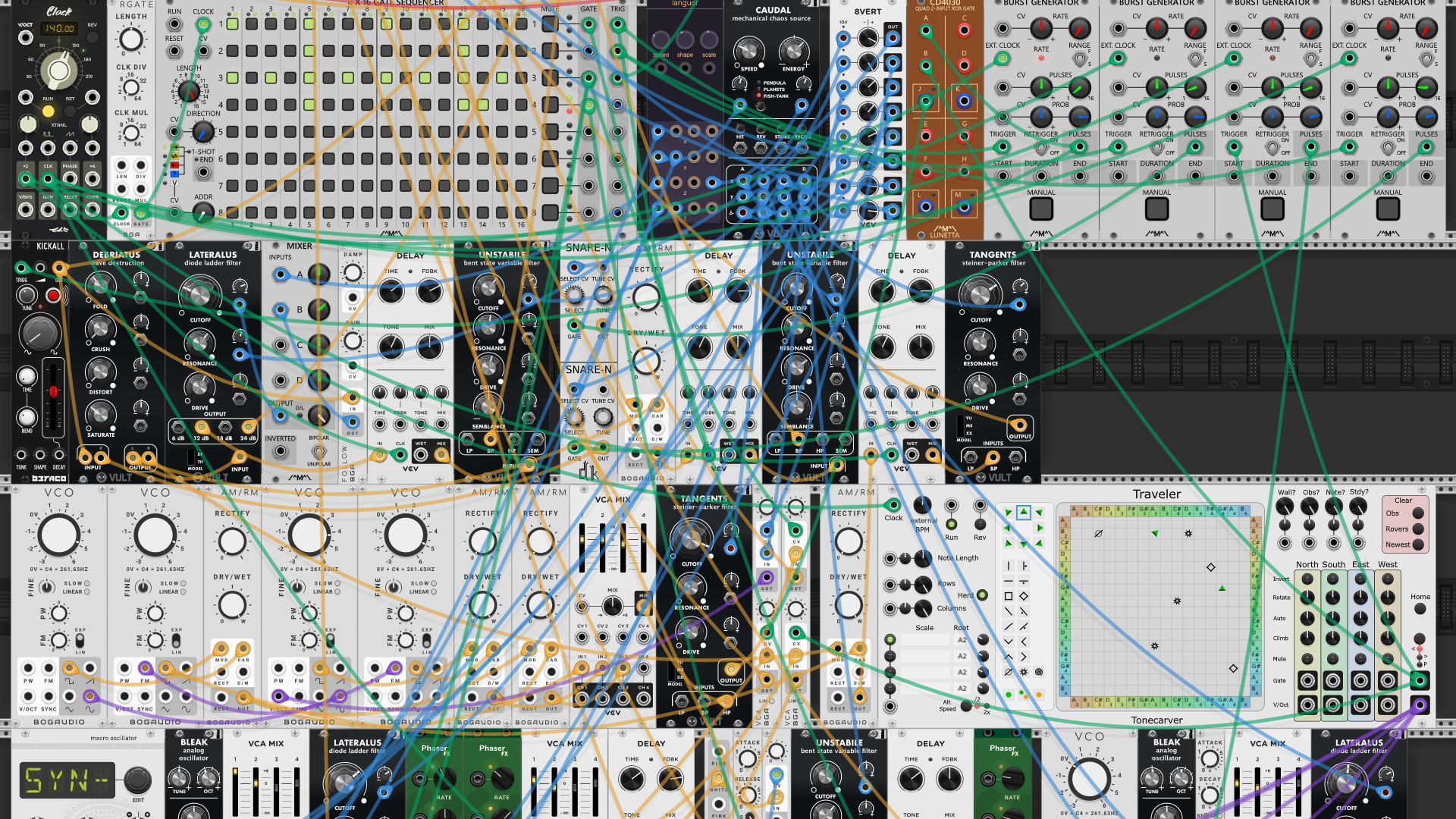Click the gate sequencer DIRECTION knob
This screenshot has height=819, width=1456.
202,132
